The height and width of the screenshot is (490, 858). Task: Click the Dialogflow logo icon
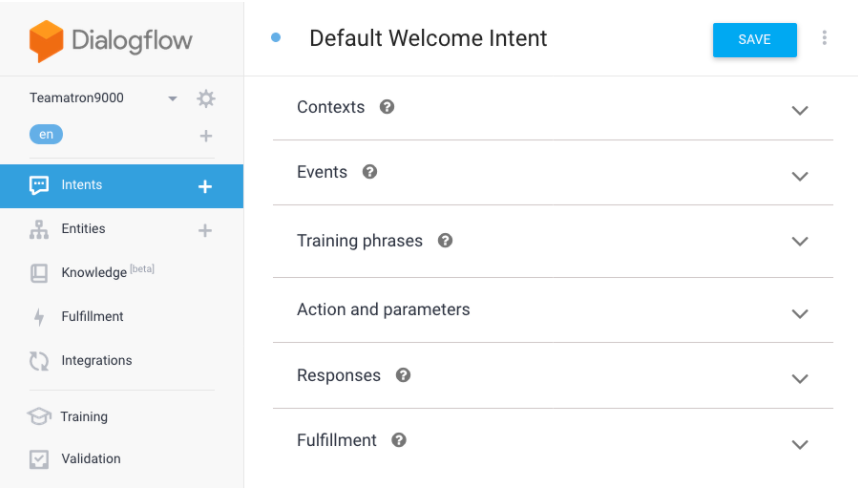click(46, 41)
